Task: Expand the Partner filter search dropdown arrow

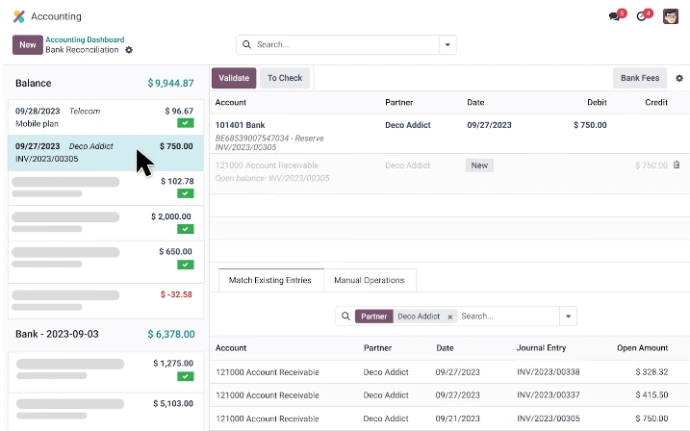Action: pyautogui.click(x=568, y=316)
